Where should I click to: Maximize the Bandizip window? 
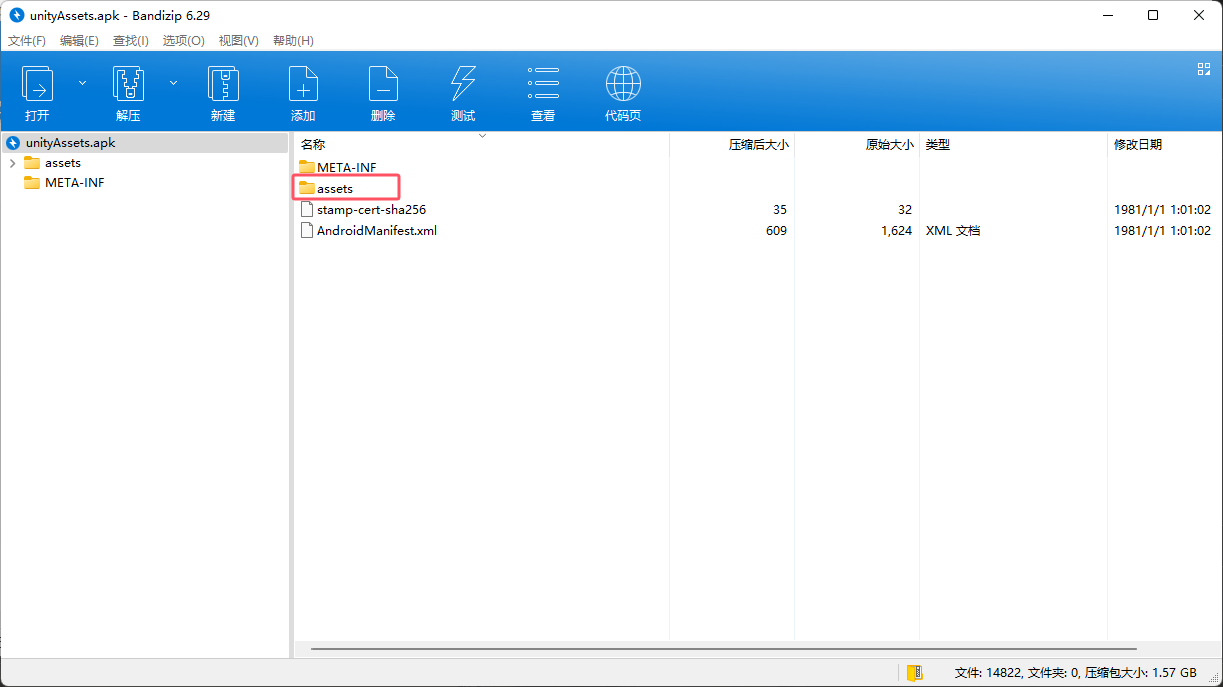point(1153,15)
